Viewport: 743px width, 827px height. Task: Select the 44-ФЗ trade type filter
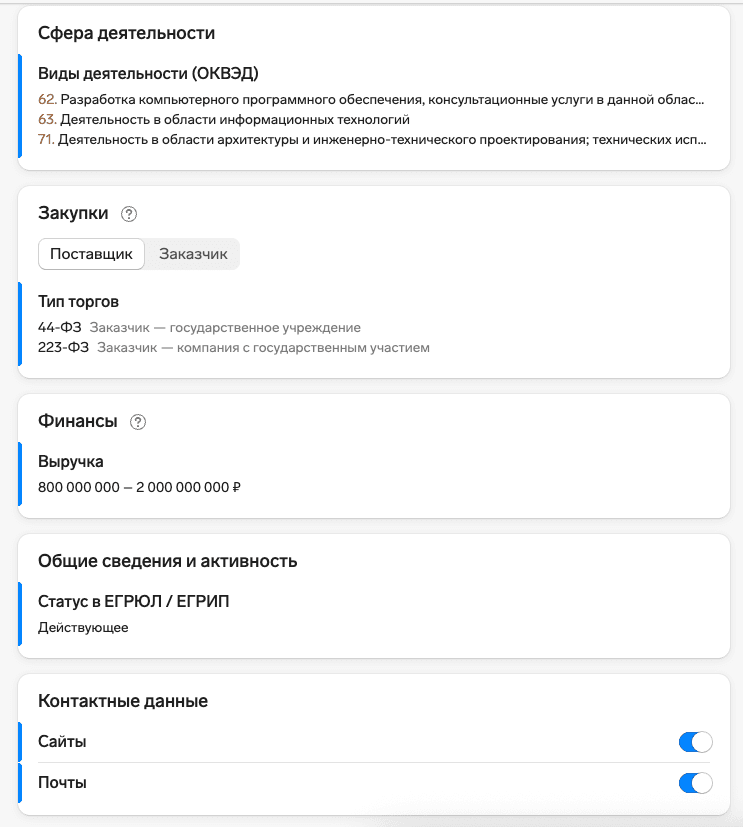[200, 326]
